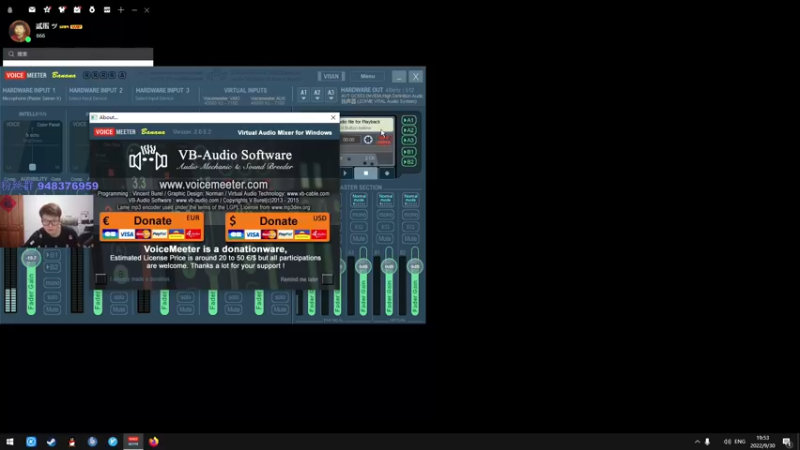Toggle recorder routing to A3
Image resolution: width=800 pixels, height=450 pixels.
point(409,140)
